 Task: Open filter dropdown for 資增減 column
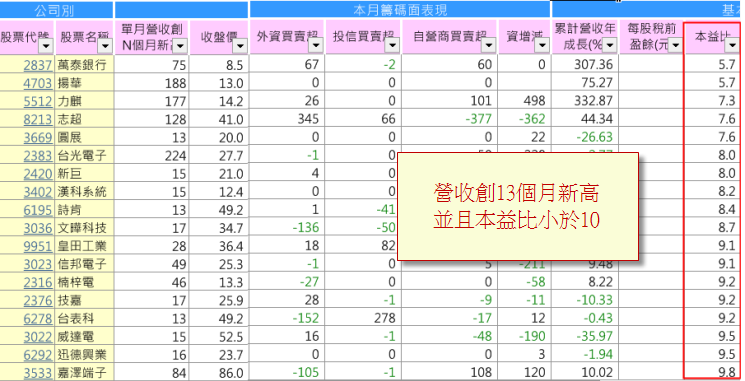pos(542,46)
